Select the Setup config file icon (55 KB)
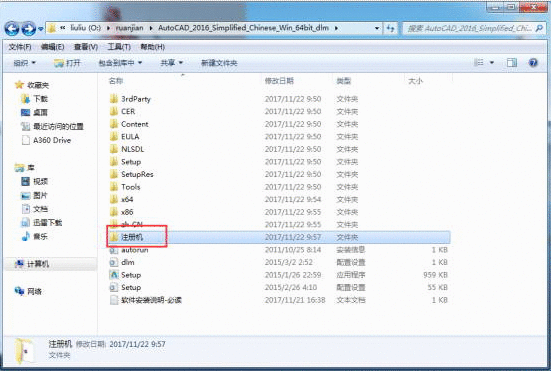The height and width of the screenshot is (371, 551). coord(114,287)
